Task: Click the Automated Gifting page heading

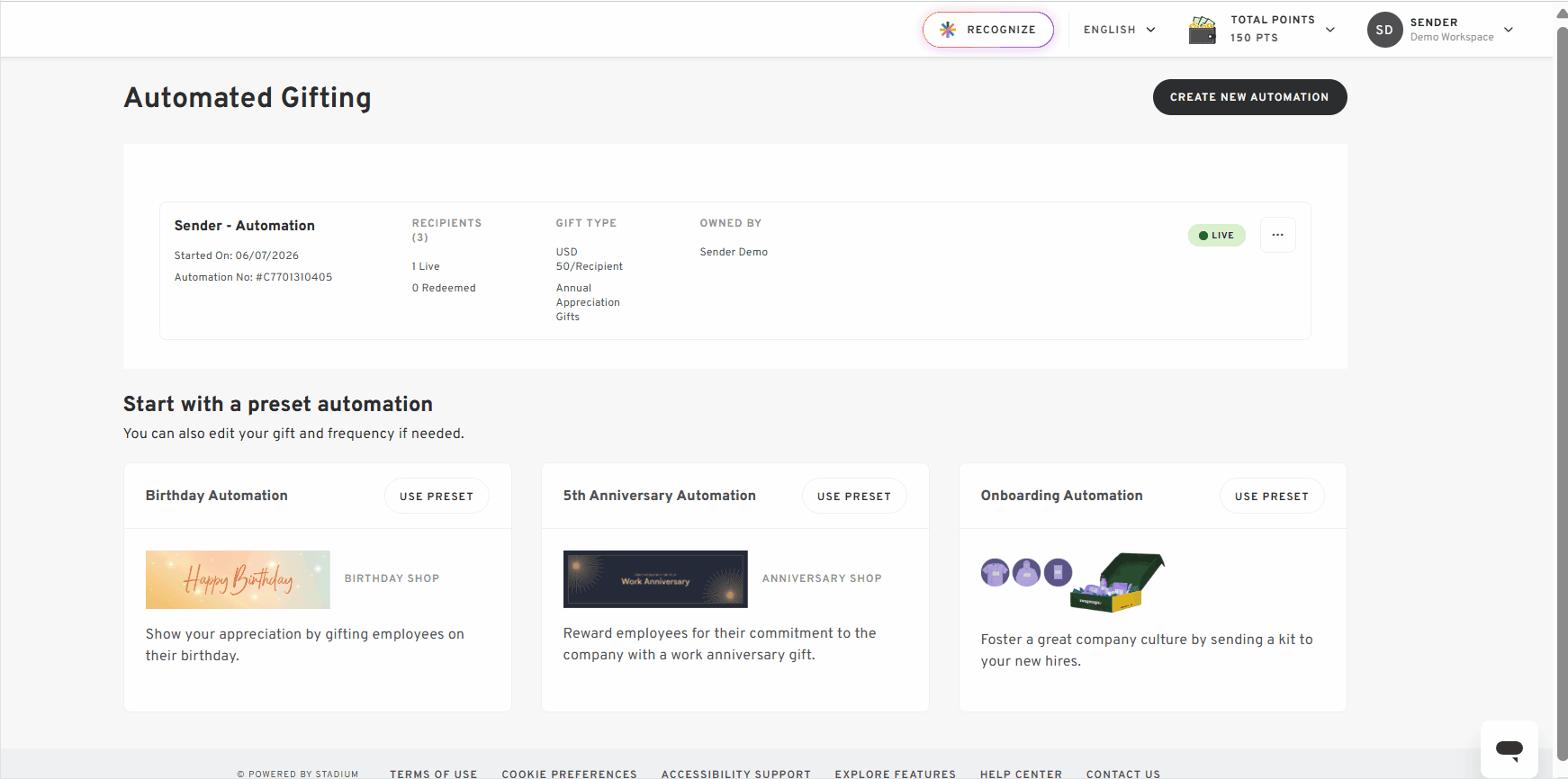Action: click(248, 97)
